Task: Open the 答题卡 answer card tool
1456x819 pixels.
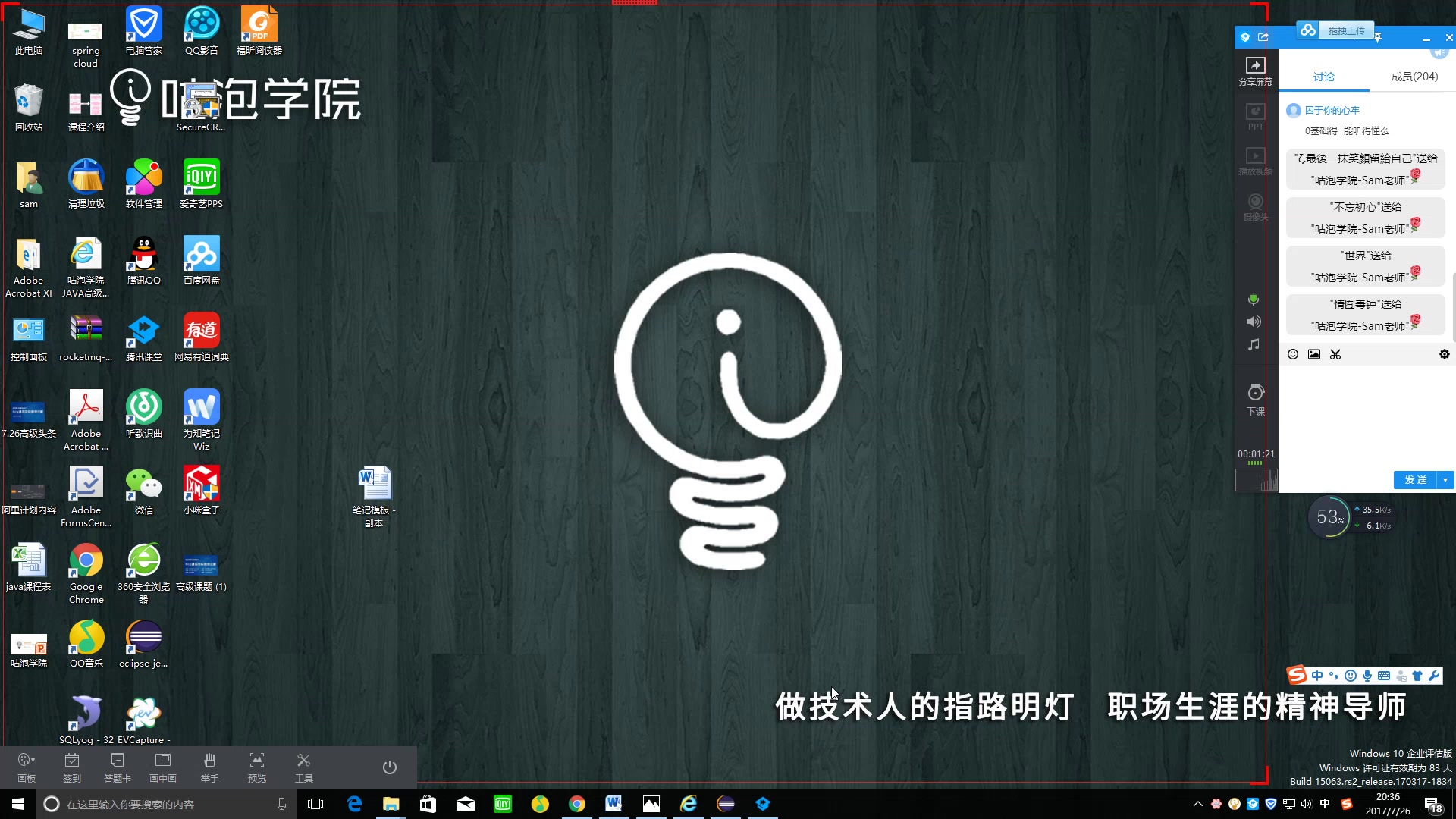Action: pyautogui.click(x=118, y=767)
